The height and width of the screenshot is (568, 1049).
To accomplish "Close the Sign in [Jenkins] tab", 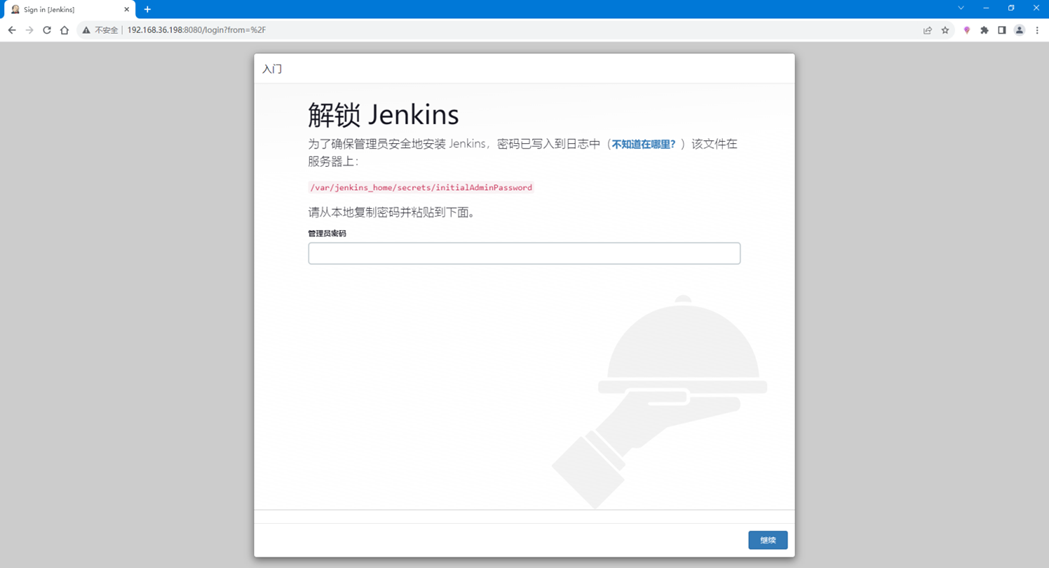I will tap(126, 9).
